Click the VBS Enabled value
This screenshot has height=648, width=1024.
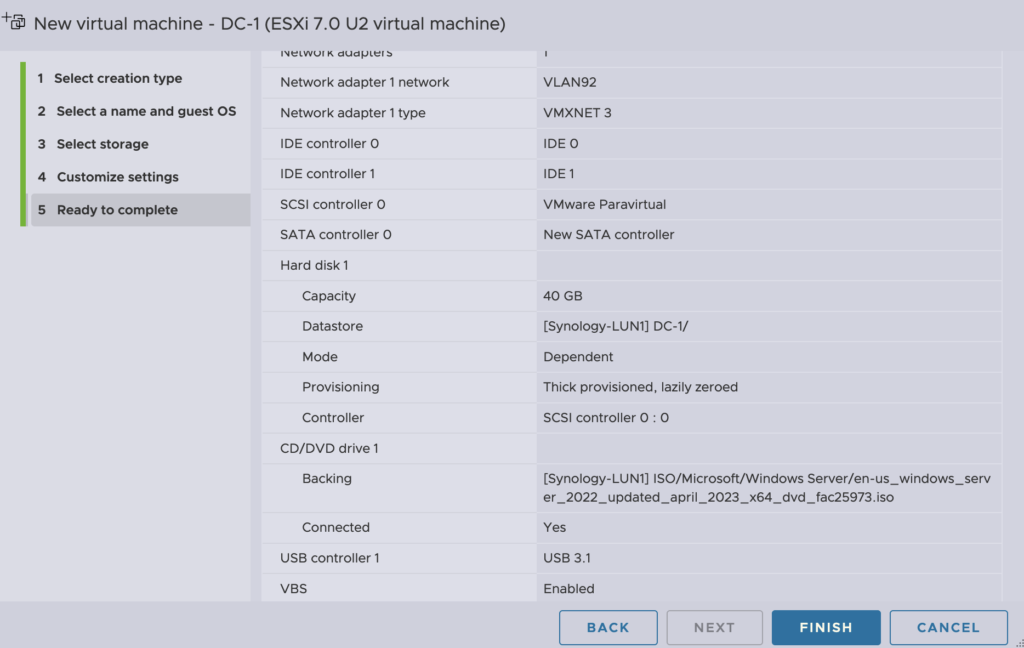pyautogui.click(x=569, y=589)
